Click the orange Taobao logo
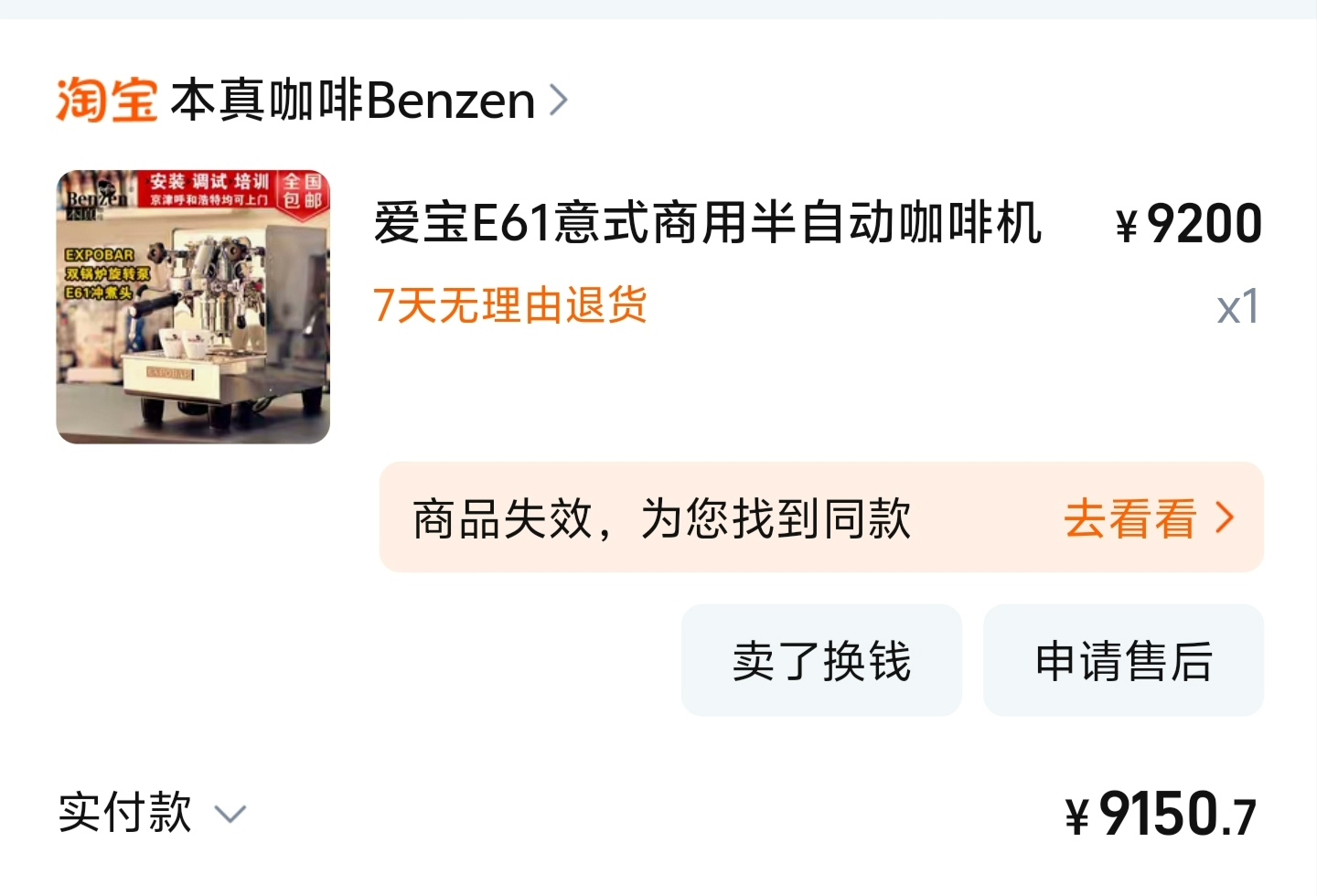This screenshot has height=896, width=1317. point(106,100)
